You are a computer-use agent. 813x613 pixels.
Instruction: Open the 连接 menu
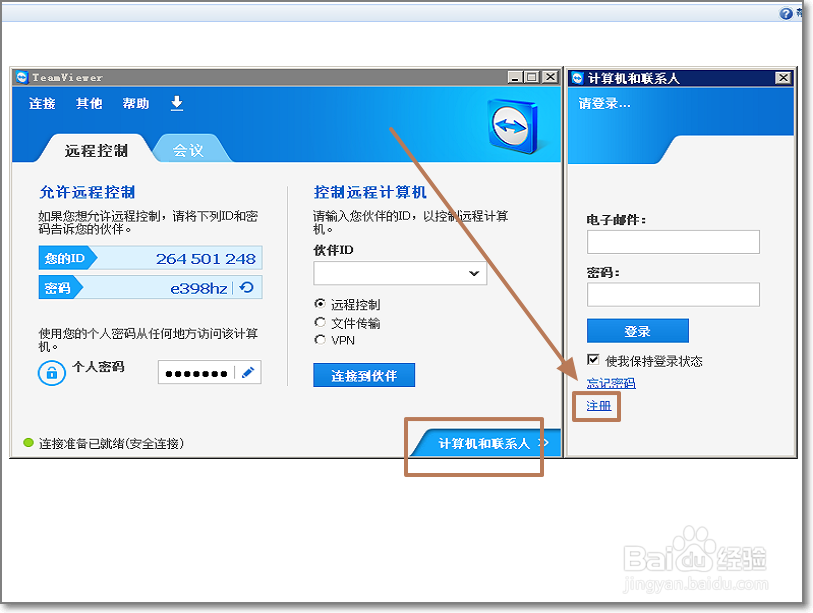point(40,103)
